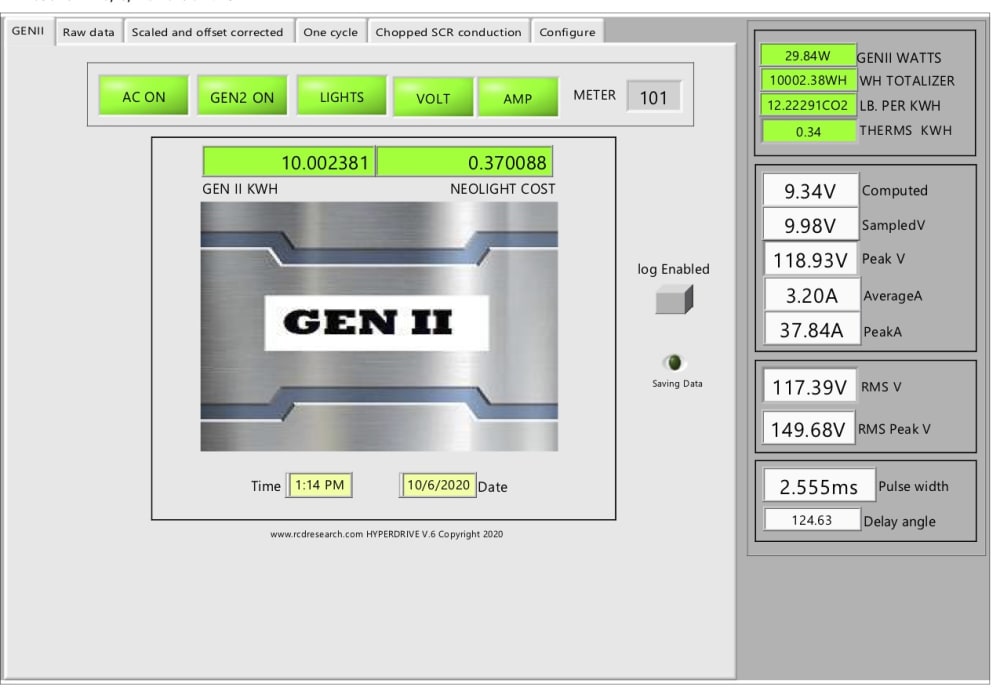Select the AMP button
The width and height of the screenshot is (1000, 691).
[x=518, y=98]
